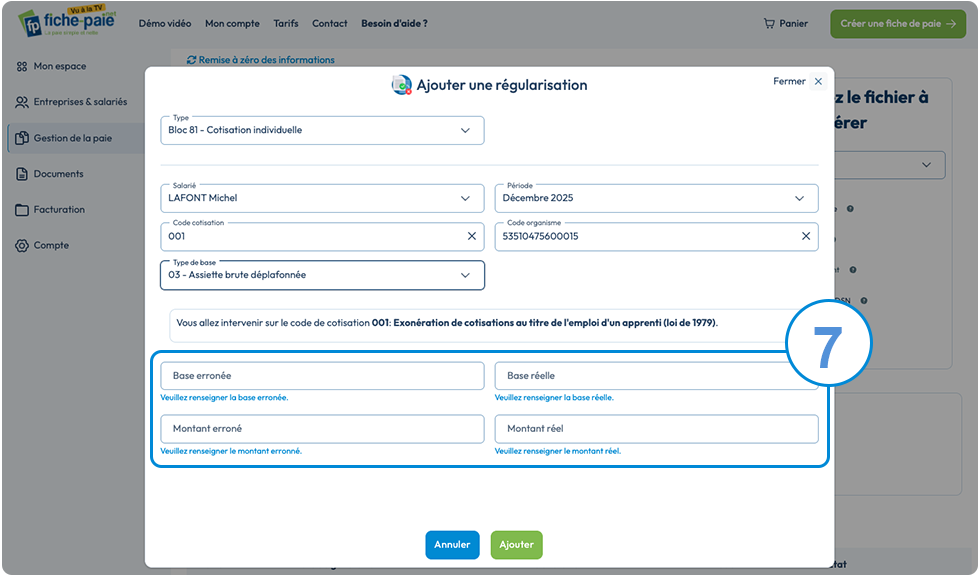Open the Tarifs menu item
Screen dimensions: 980x578
coord(286,24)
